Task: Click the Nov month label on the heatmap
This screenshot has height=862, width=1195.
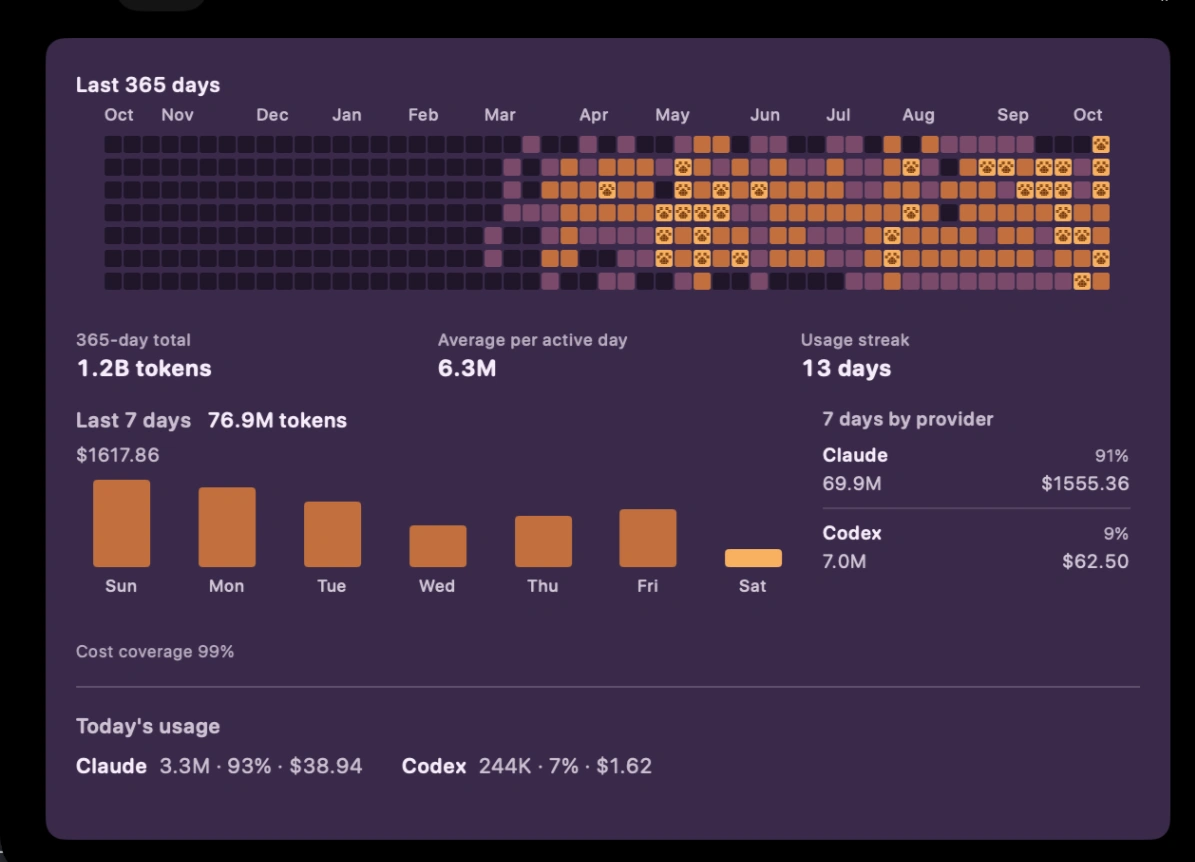Action: click(x=178, y=115)
